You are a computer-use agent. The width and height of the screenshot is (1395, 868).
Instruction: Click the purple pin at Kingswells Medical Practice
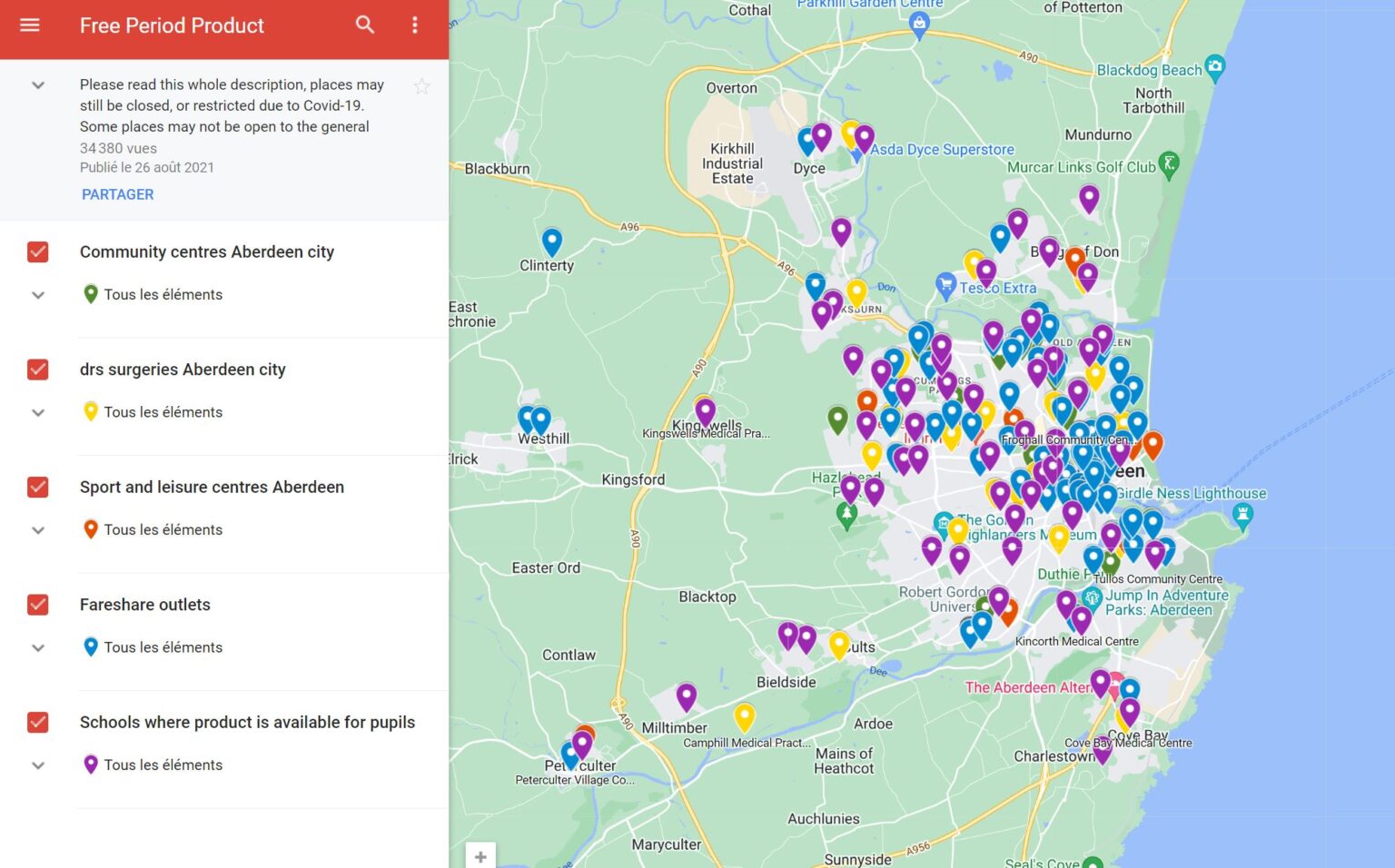pos(706,411)
